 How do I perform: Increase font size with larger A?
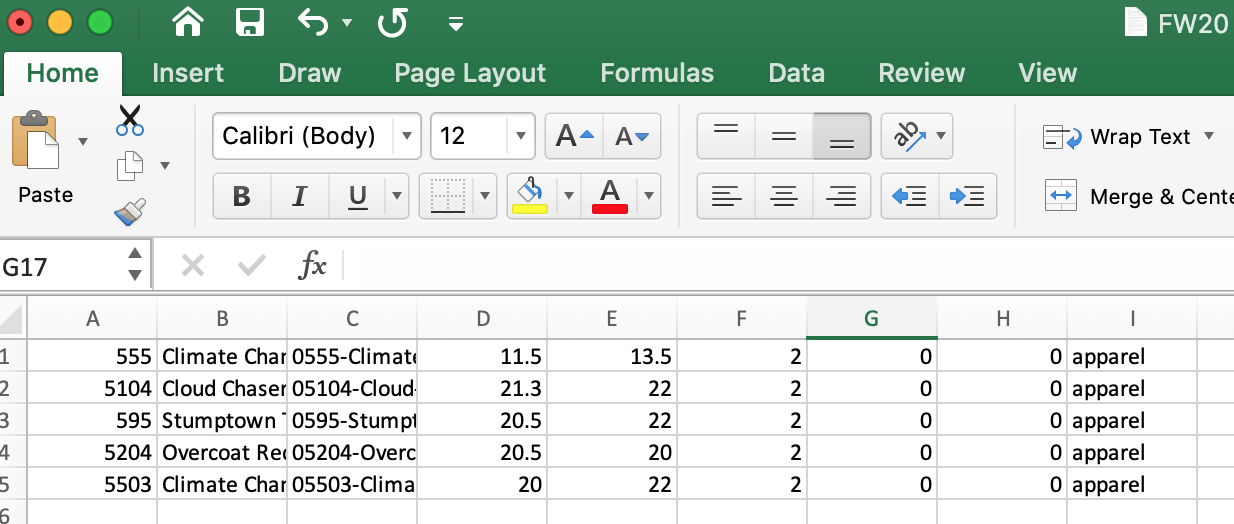pos(574,136)
